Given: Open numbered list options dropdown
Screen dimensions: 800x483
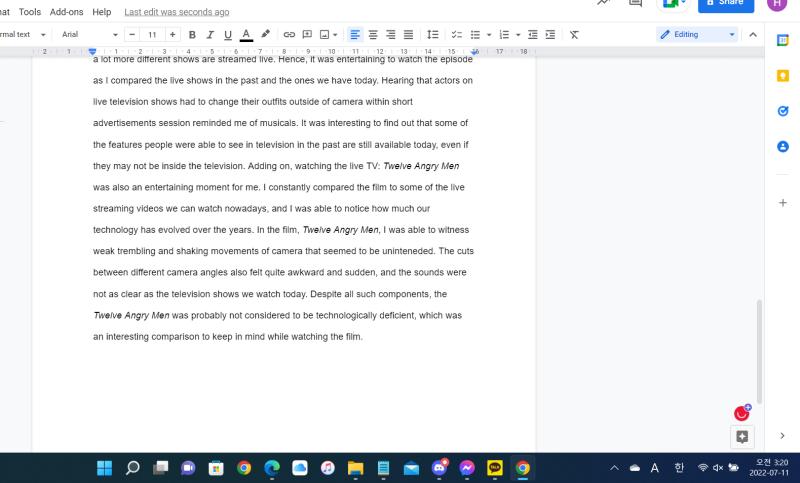Looking at the screenshot, I should [518, 35].
